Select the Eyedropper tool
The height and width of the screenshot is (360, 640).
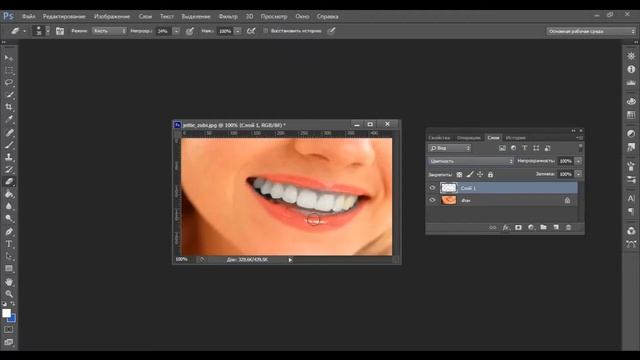(x=9, y=120)
